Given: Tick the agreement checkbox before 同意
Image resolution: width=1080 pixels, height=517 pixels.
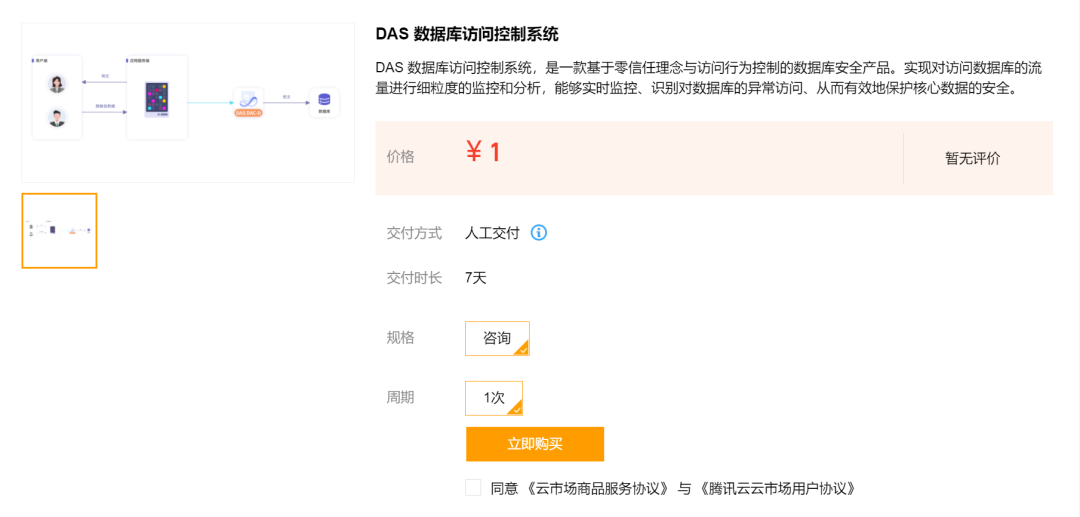Looking at the screenshot, I should pos(473,488).
